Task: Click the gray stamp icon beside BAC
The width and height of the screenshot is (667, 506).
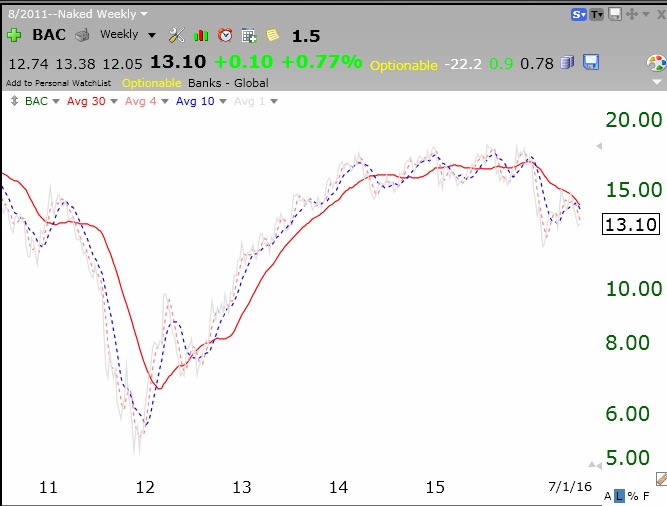Action: [x=83, y=35]
